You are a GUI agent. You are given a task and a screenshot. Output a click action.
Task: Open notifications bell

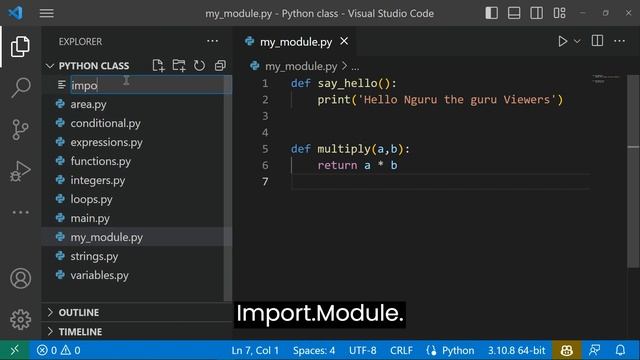point(620,350)
